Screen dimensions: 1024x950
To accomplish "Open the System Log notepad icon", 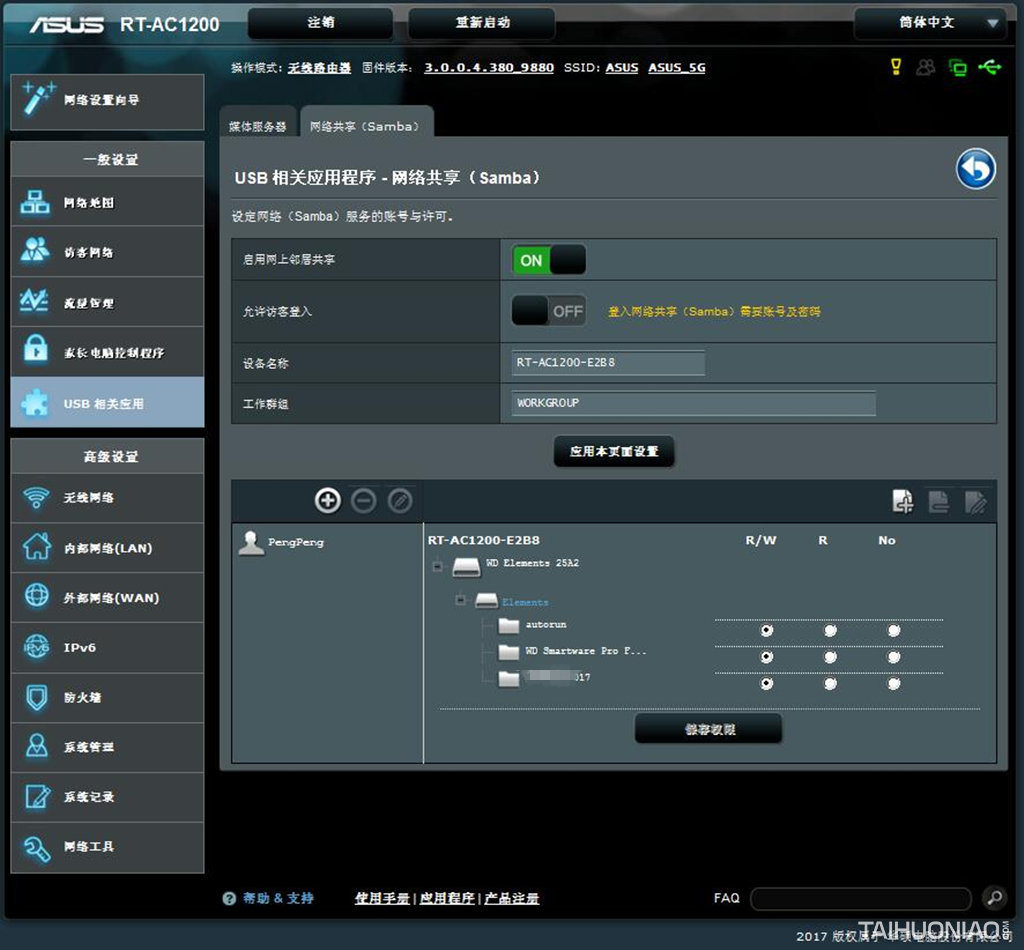I will 37,796.
